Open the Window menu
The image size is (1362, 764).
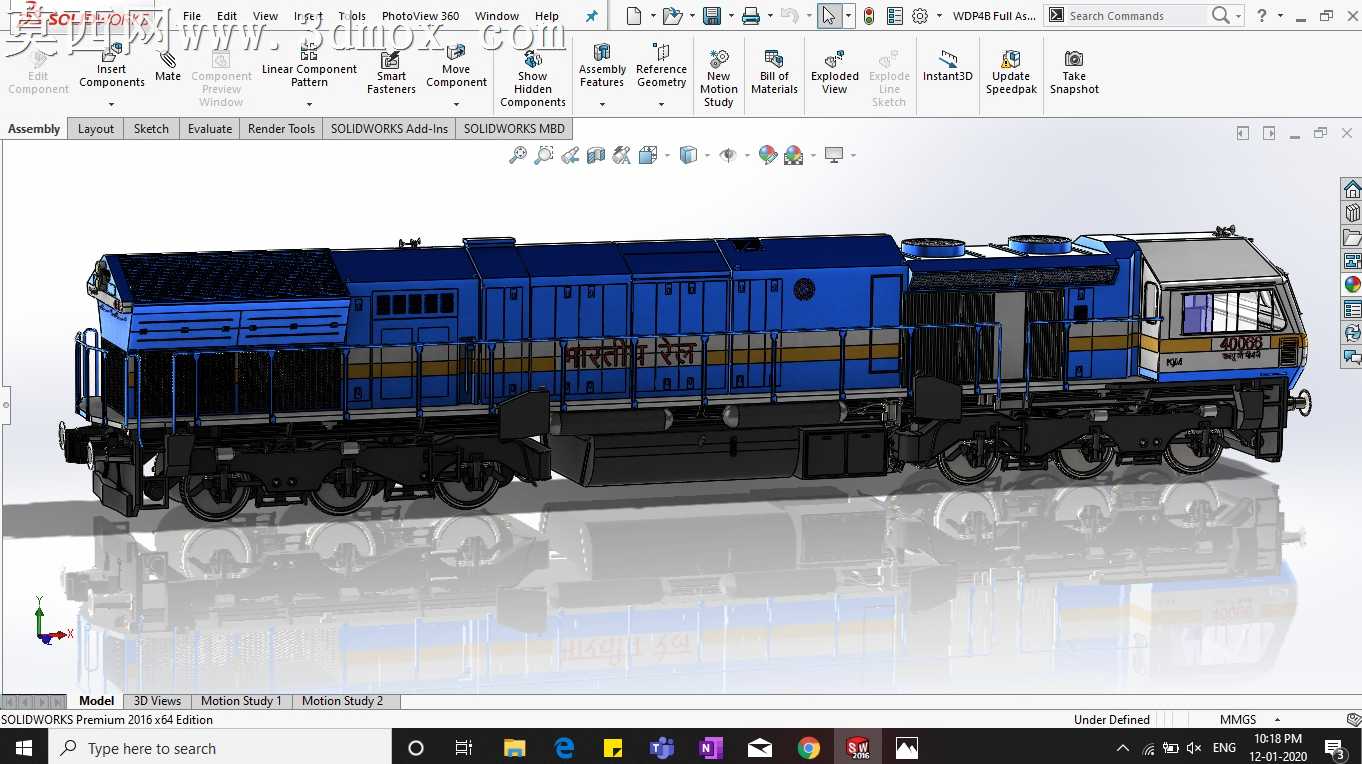click(x=497, y=16)
